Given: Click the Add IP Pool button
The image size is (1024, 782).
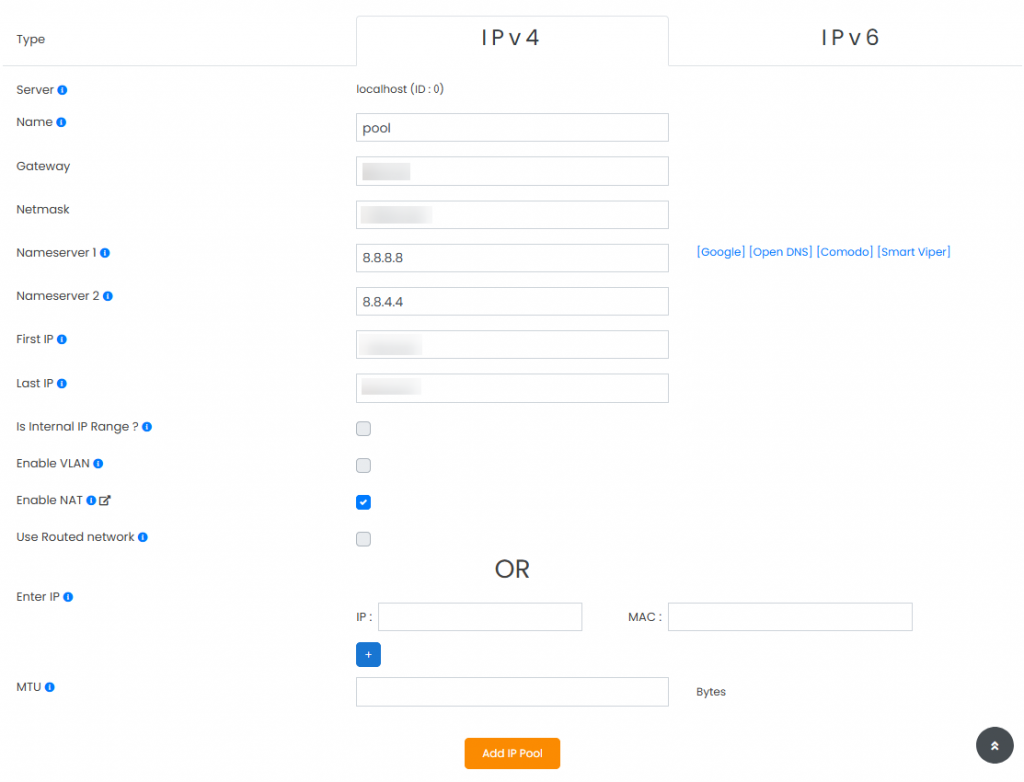Looking at the screenshot, I should (512, 754).
